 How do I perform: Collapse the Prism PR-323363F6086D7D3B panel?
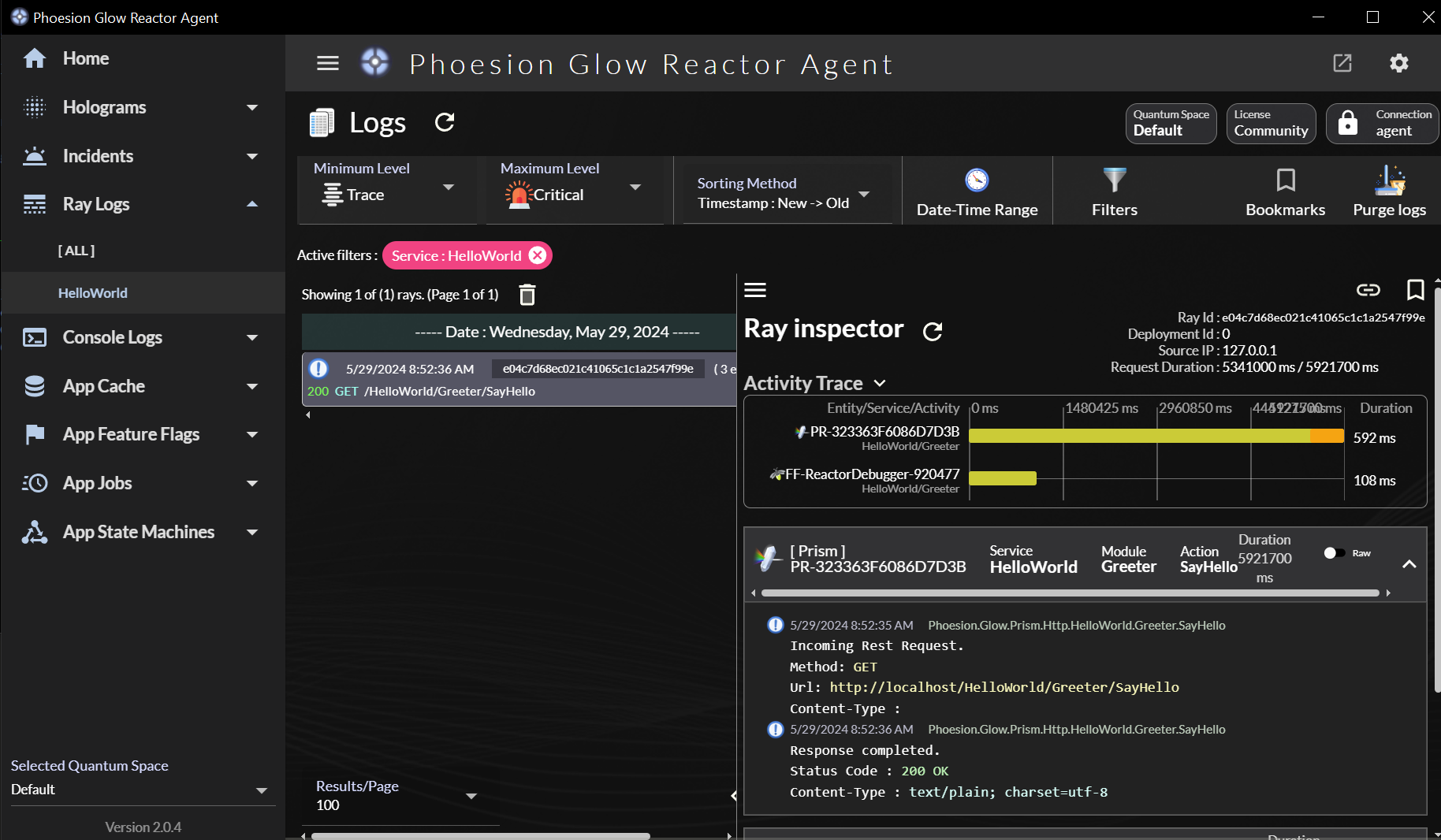click(1409, 564)
